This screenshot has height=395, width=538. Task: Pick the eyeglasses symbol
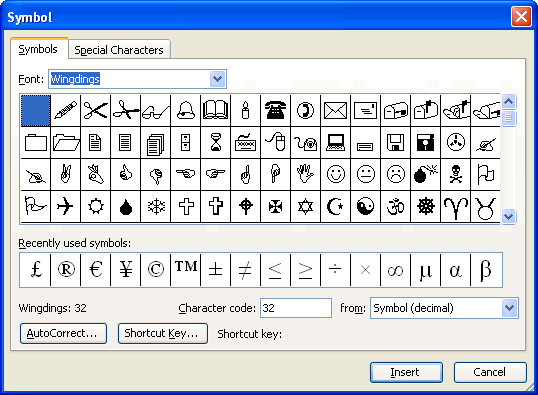pyautogui.click(x=156, y=111)
